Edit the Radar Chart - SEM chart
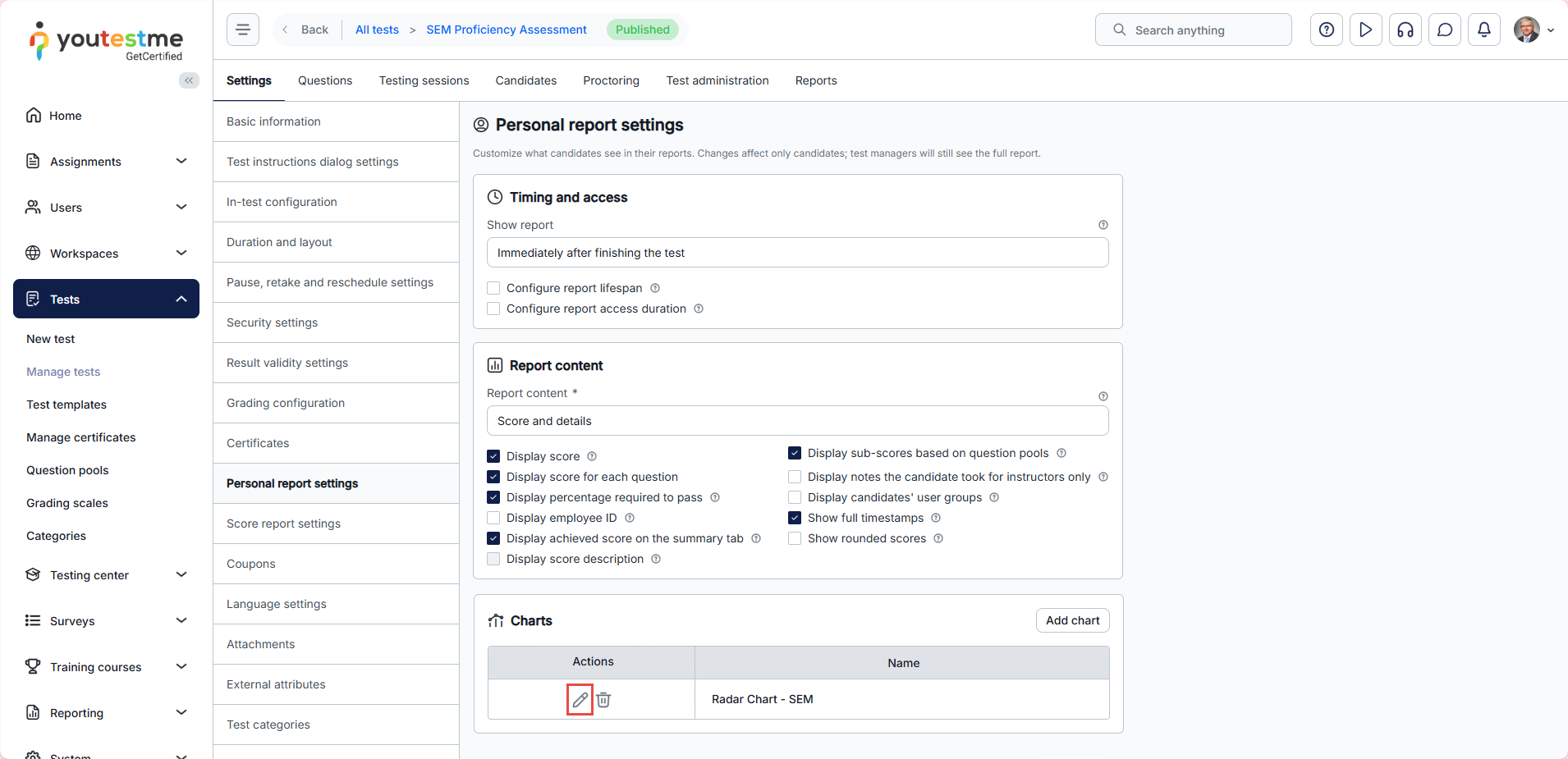Screen dimensions: 1568x759 (x=580, y=700)
